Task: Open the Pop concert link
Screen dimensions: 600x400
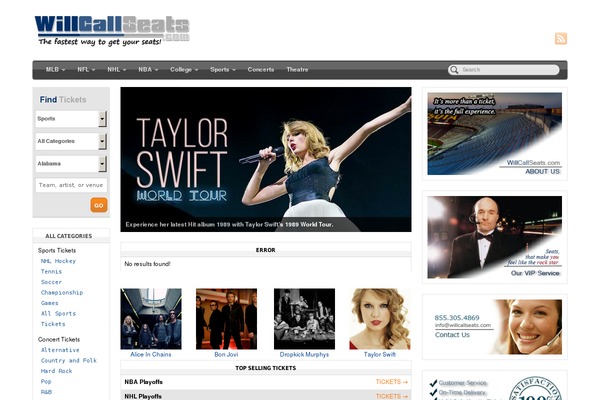Action: coord(46,382)
